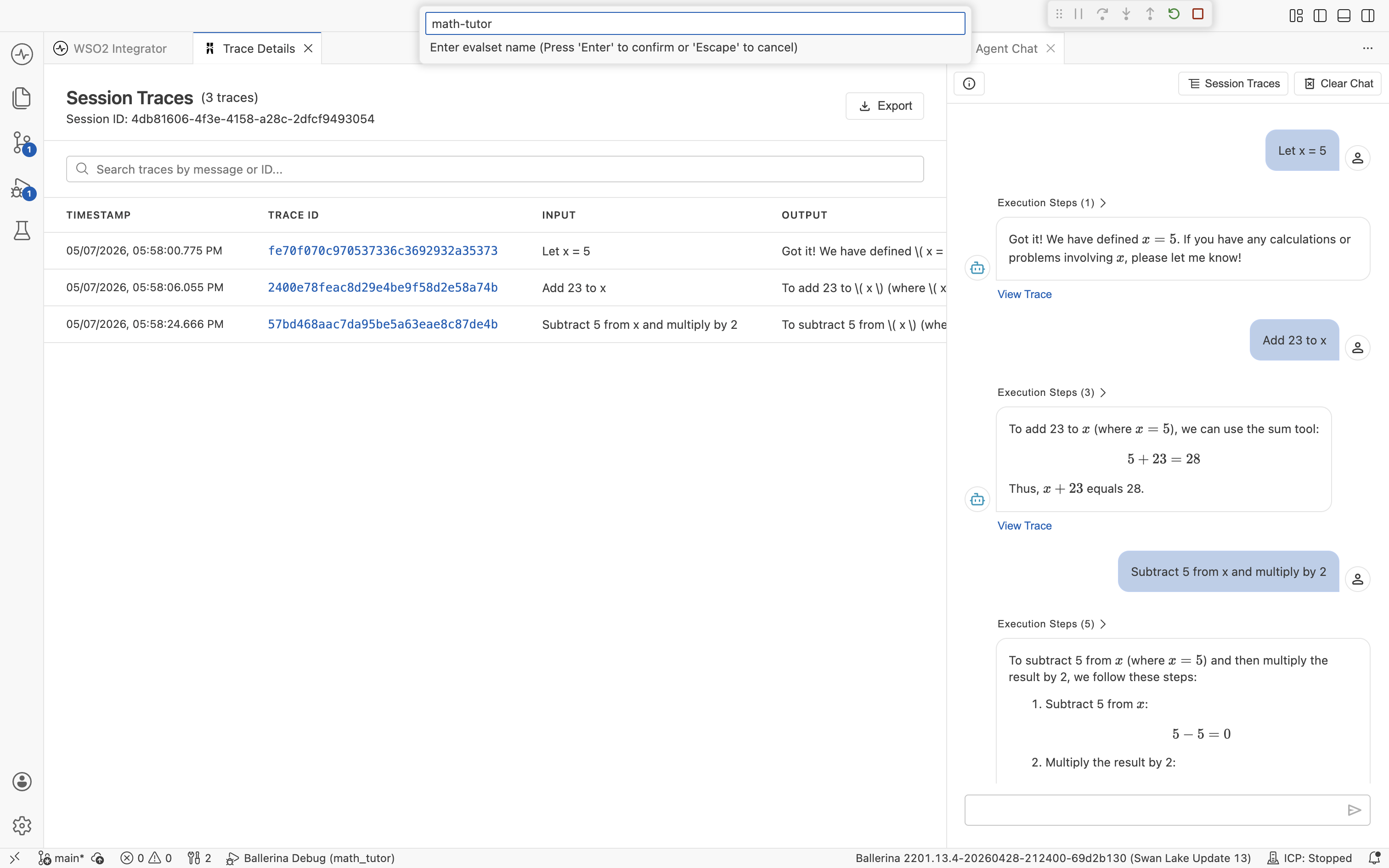Open the remote window status bar icon
This screenshot has height=868, width=1389.
pos(15,858)
